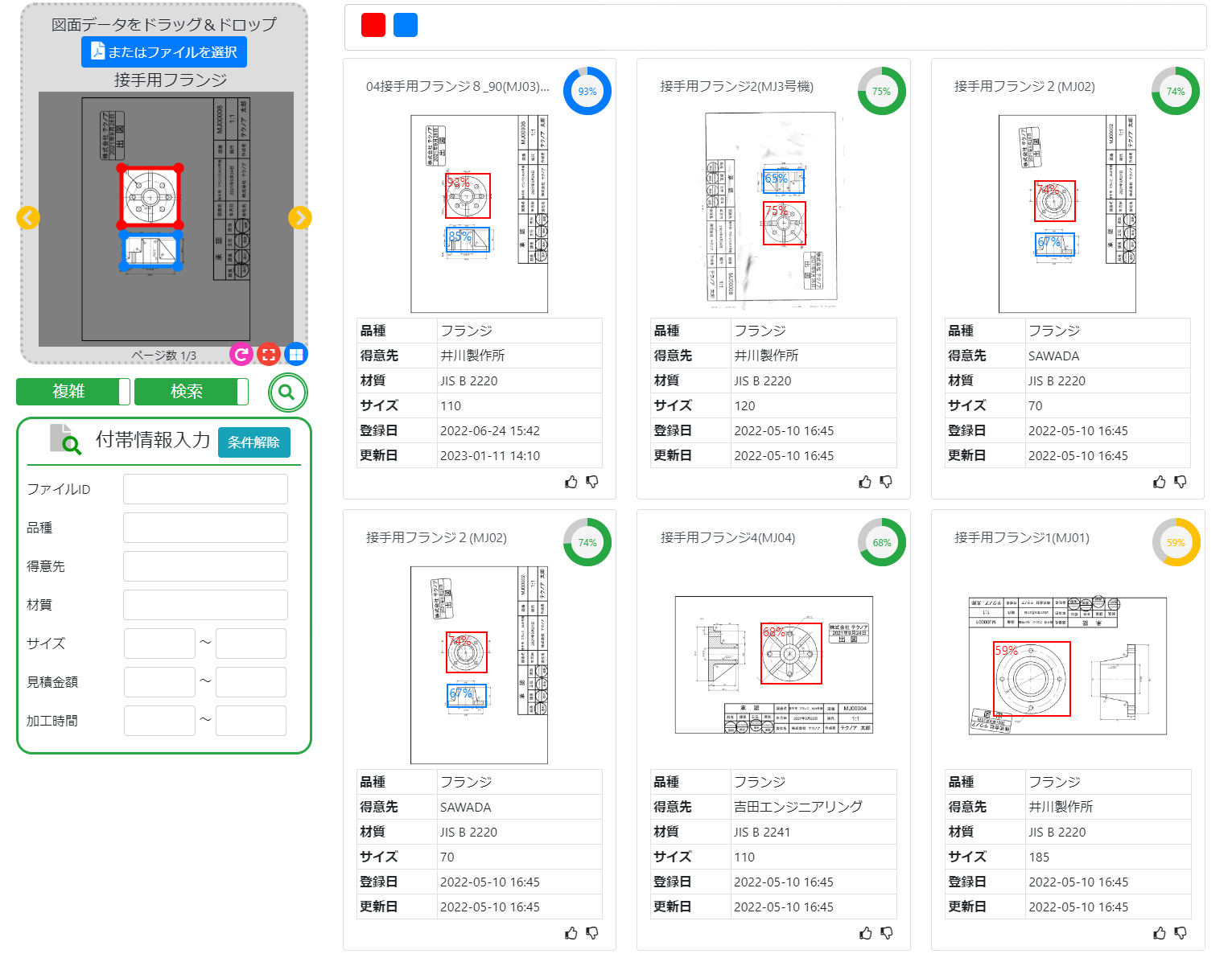Viewport: 1232px width, 954px height.
Task: Open the 接手用フランジ4(MJ04) drawing thumbnail
Action: click(x=773, y=664)
